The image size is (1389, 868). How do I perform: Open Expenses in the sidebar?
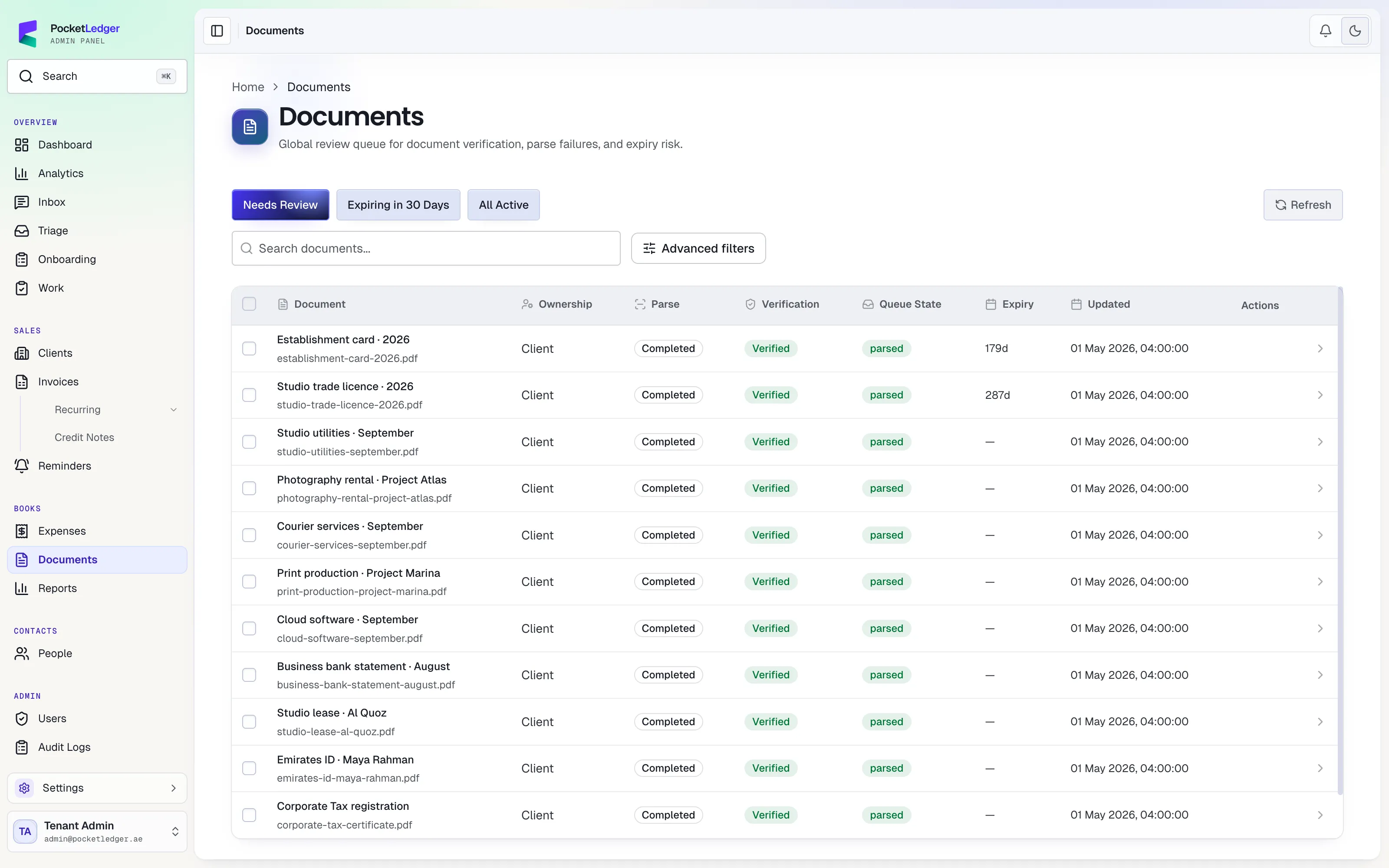coord(97,531)
